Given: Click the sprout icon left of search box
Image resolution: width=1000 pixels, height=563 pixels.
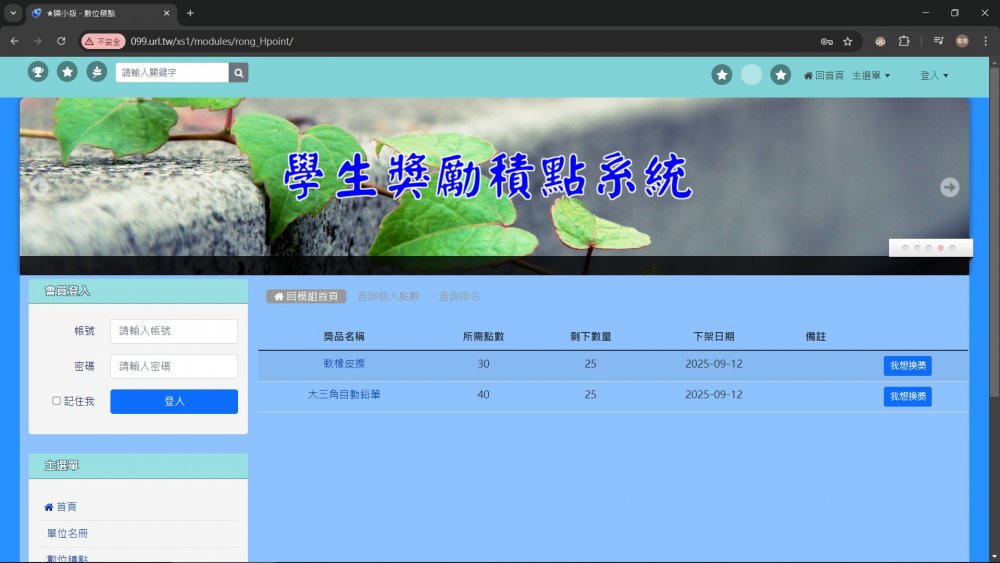Looking at the screenshot, I should pos(96,72).
